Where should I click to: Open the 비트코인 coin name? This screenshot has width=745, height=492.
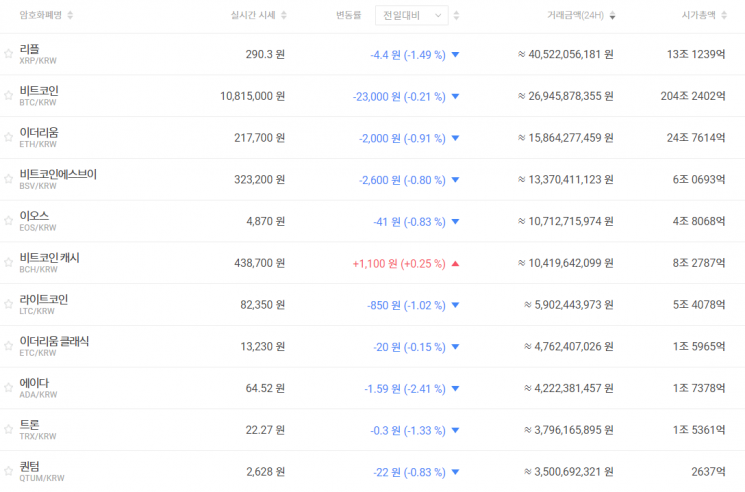click(39, 91)
